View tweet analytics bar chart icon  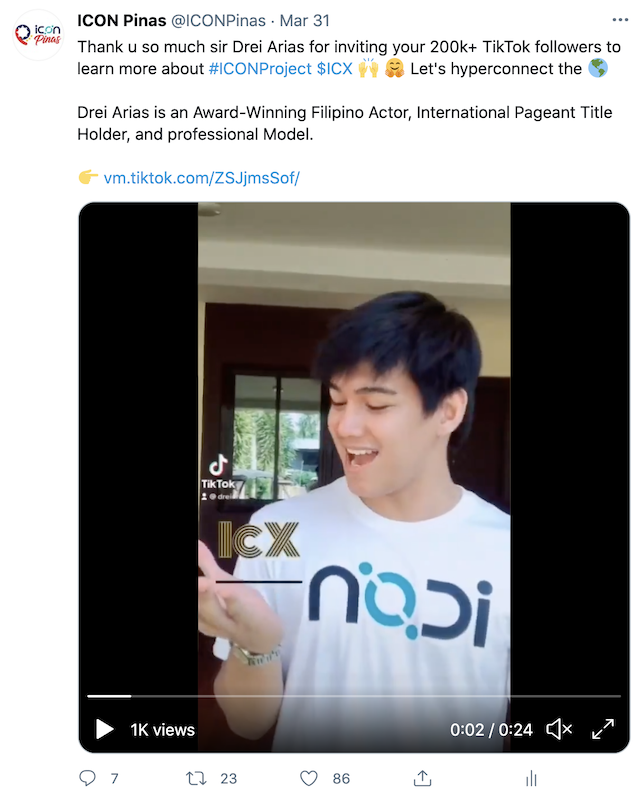click(x=531, y=779)
